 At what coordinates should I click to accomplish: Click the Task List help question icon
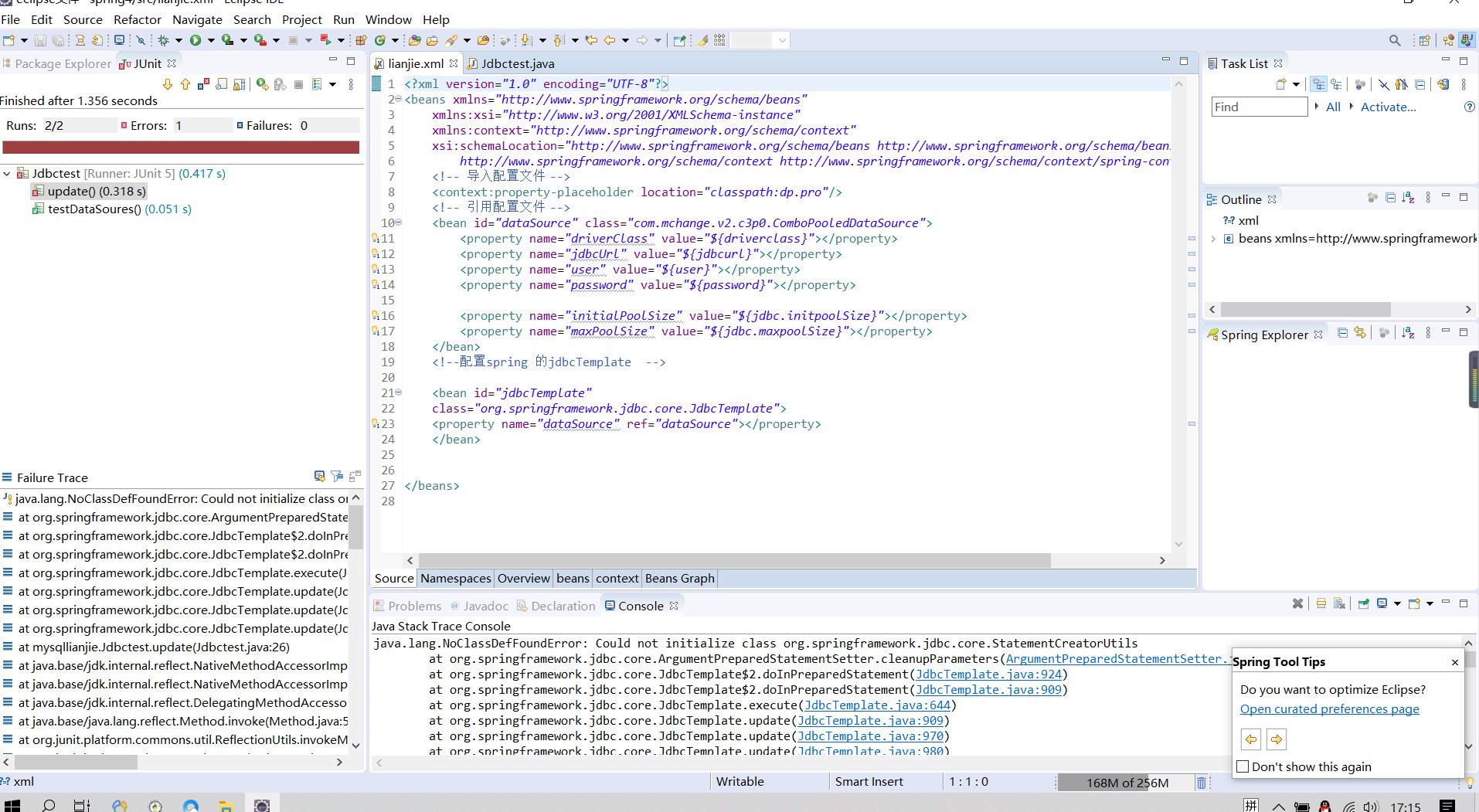[1469, 107]
